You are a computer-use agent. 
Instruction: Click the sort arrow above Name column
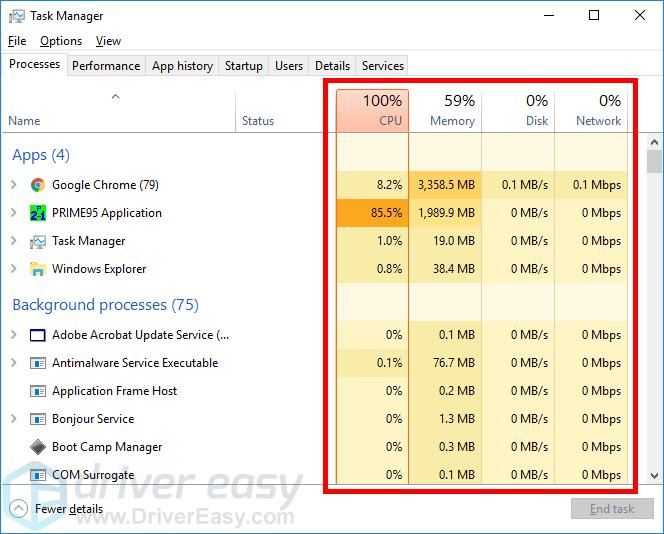pos(115,97)
